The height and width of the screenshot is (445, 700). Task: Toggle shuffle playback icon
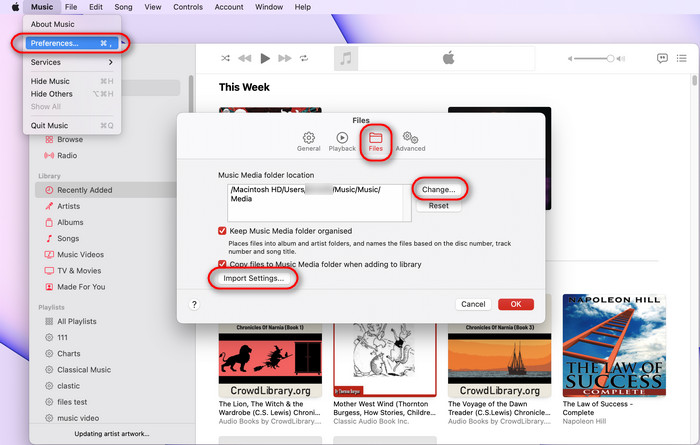tap(225, 58)
